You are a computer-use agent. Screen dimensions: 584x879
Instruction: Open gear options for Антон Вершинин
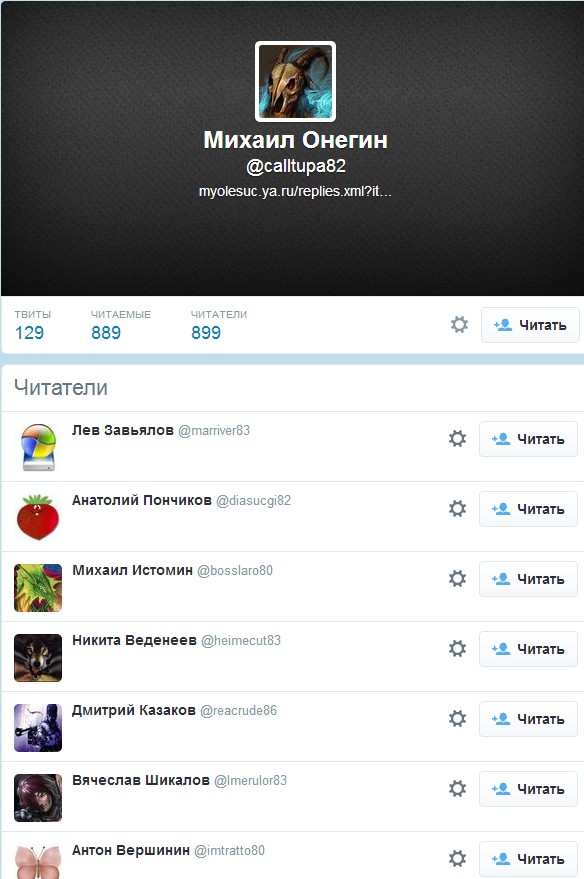point(457,859)
